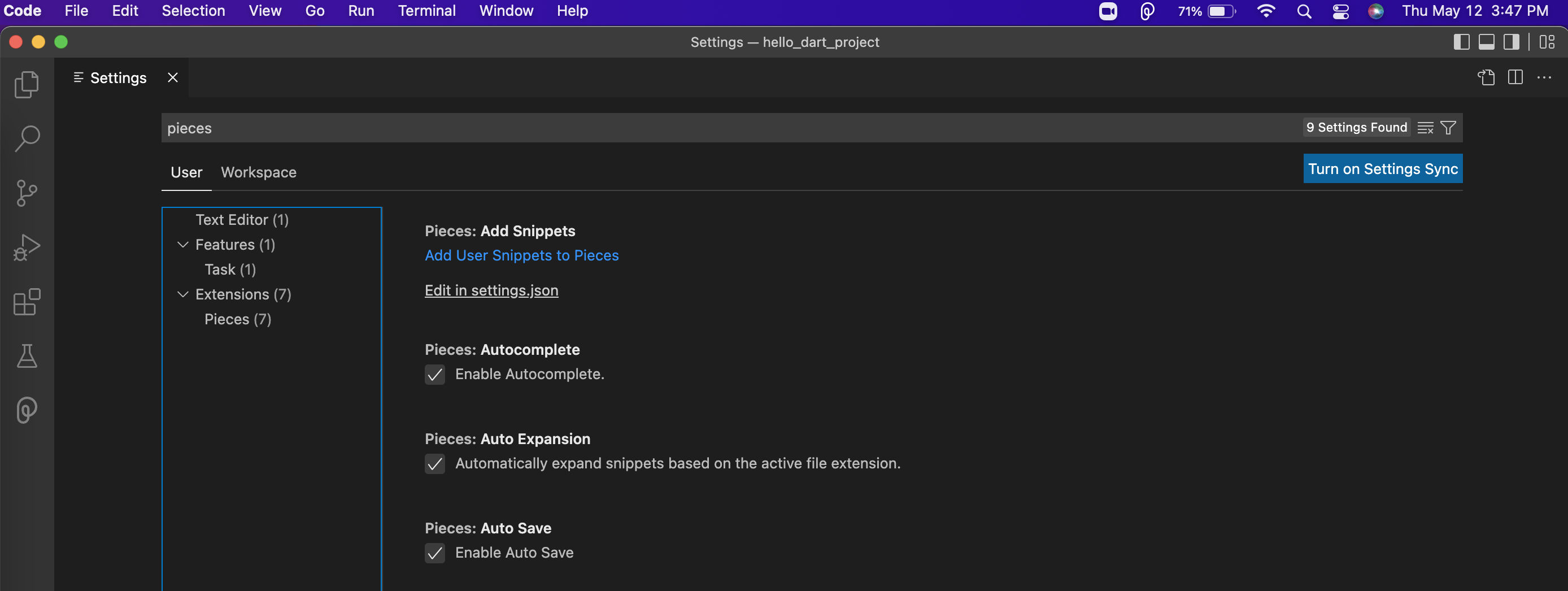Open the Terminal menu
The image size is (1568, 591).
pyautogui.click(x=426, y=11)
